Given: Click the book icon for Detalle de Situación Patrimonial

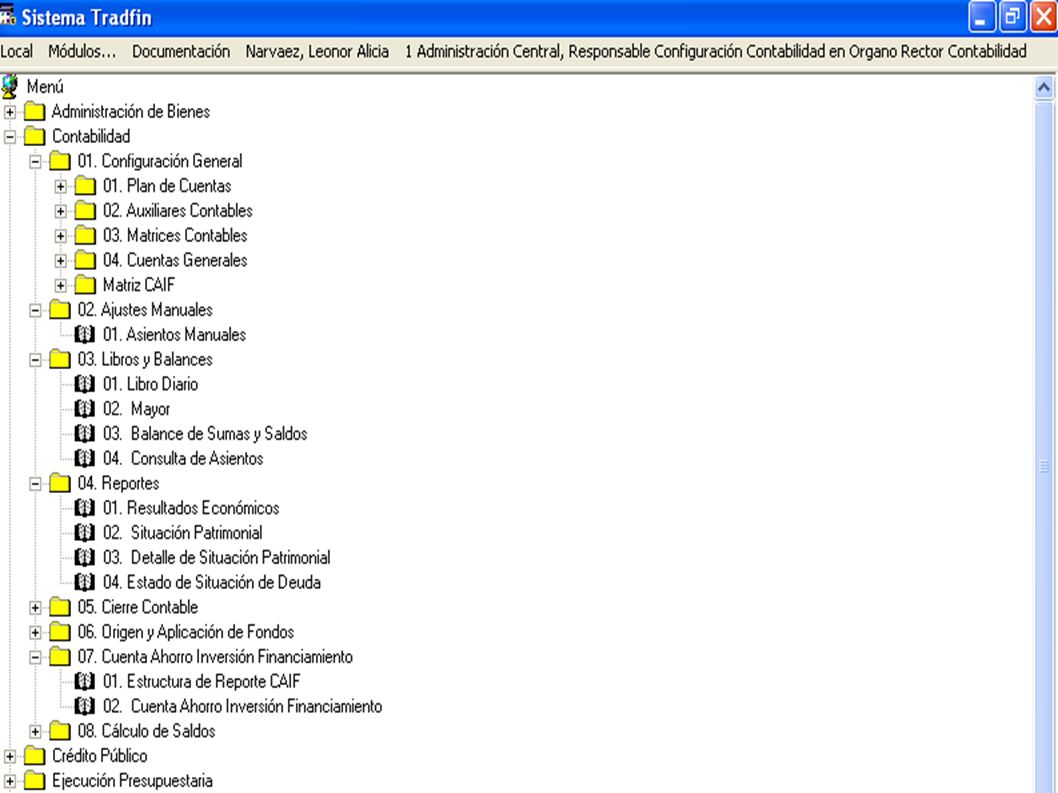Looking at the screenshot, I should [84, 557].
